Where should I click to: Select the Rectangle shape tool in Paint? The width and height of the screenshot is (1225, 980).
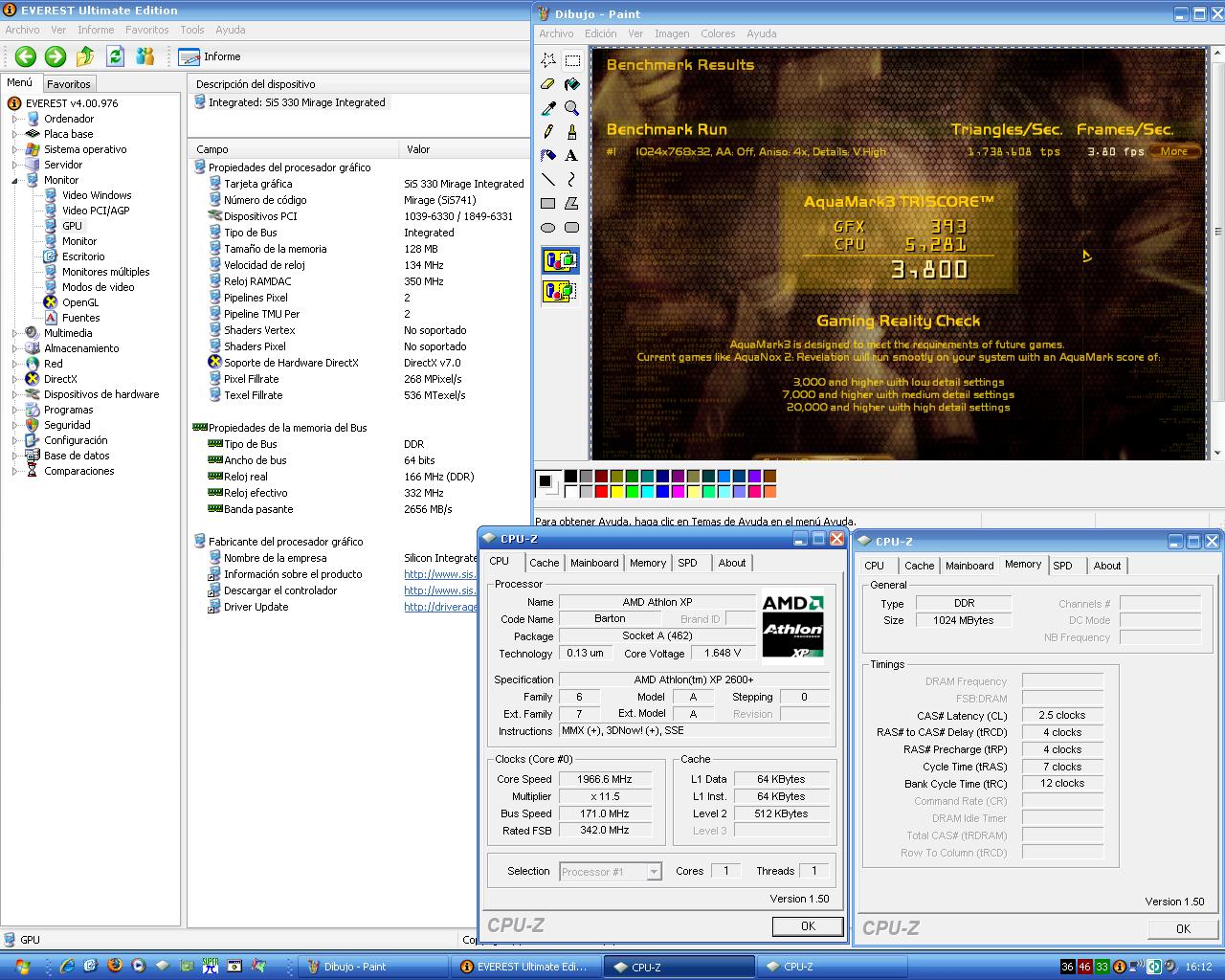click(548, 203)
